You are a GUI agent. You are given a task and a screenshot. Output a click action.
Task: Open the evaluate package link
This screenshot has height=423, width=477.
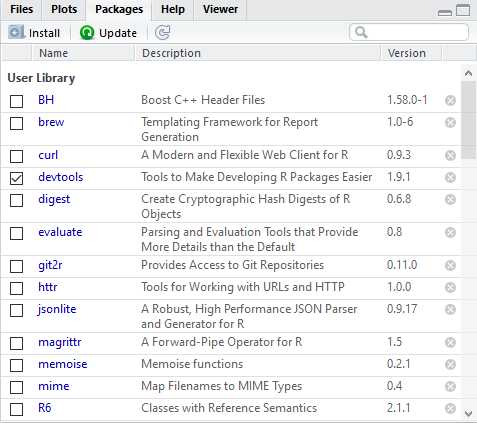60,232
